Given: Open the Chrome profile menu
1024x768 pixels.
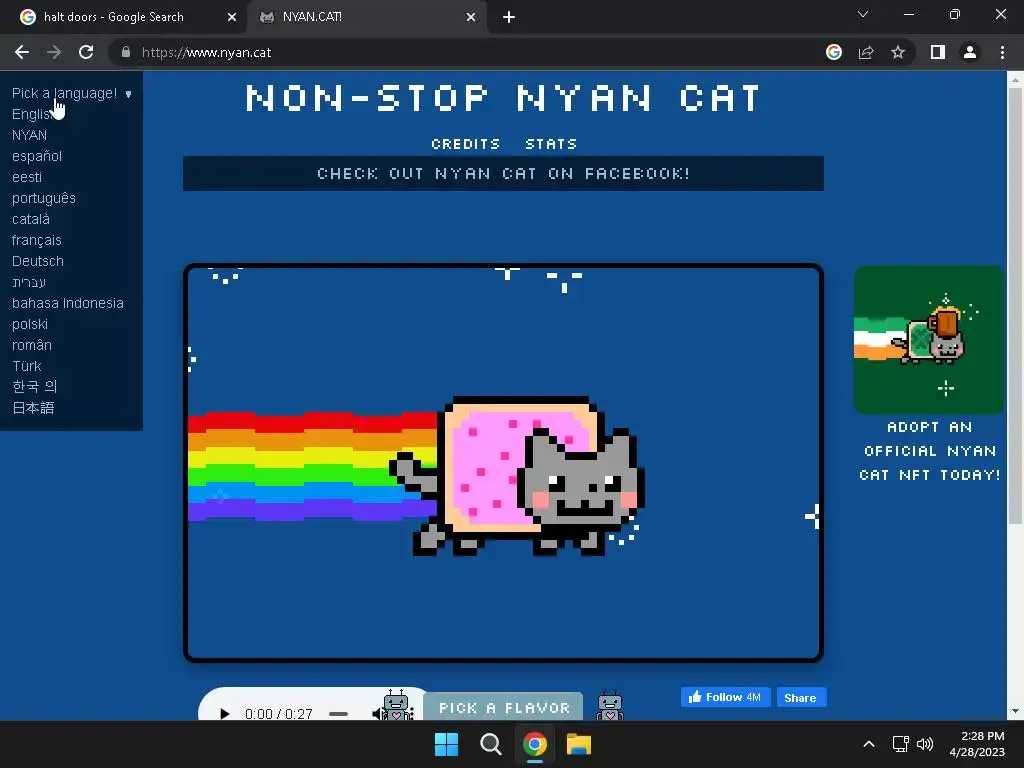Looking at the screenshot, I should point(970,52).
